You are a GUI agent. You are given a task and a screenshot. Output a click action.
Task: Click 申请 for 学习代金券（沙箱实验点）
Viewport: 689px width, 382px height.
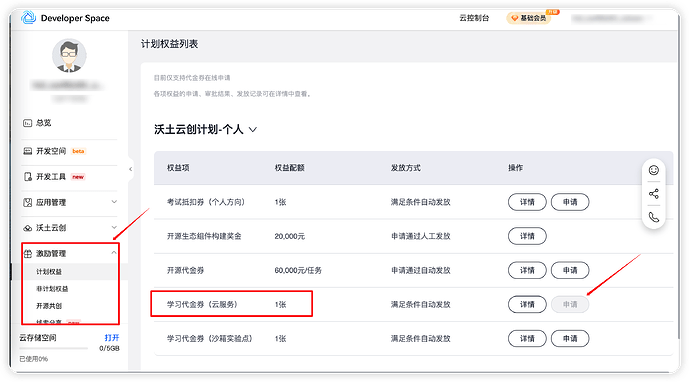(570, 338)
